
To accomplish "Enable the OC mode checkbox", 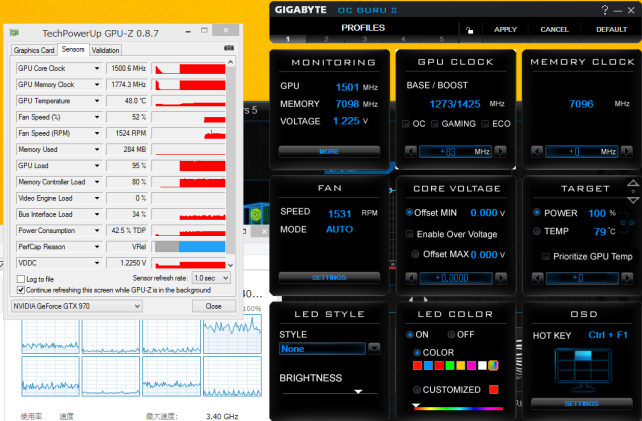I will click(406, 124).
